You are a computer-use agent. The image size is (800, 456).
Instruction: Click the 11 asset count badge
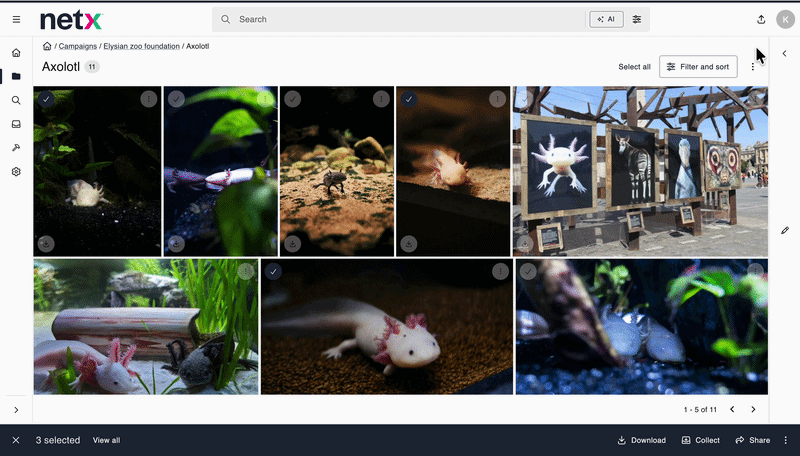click(x=92, y=67)
